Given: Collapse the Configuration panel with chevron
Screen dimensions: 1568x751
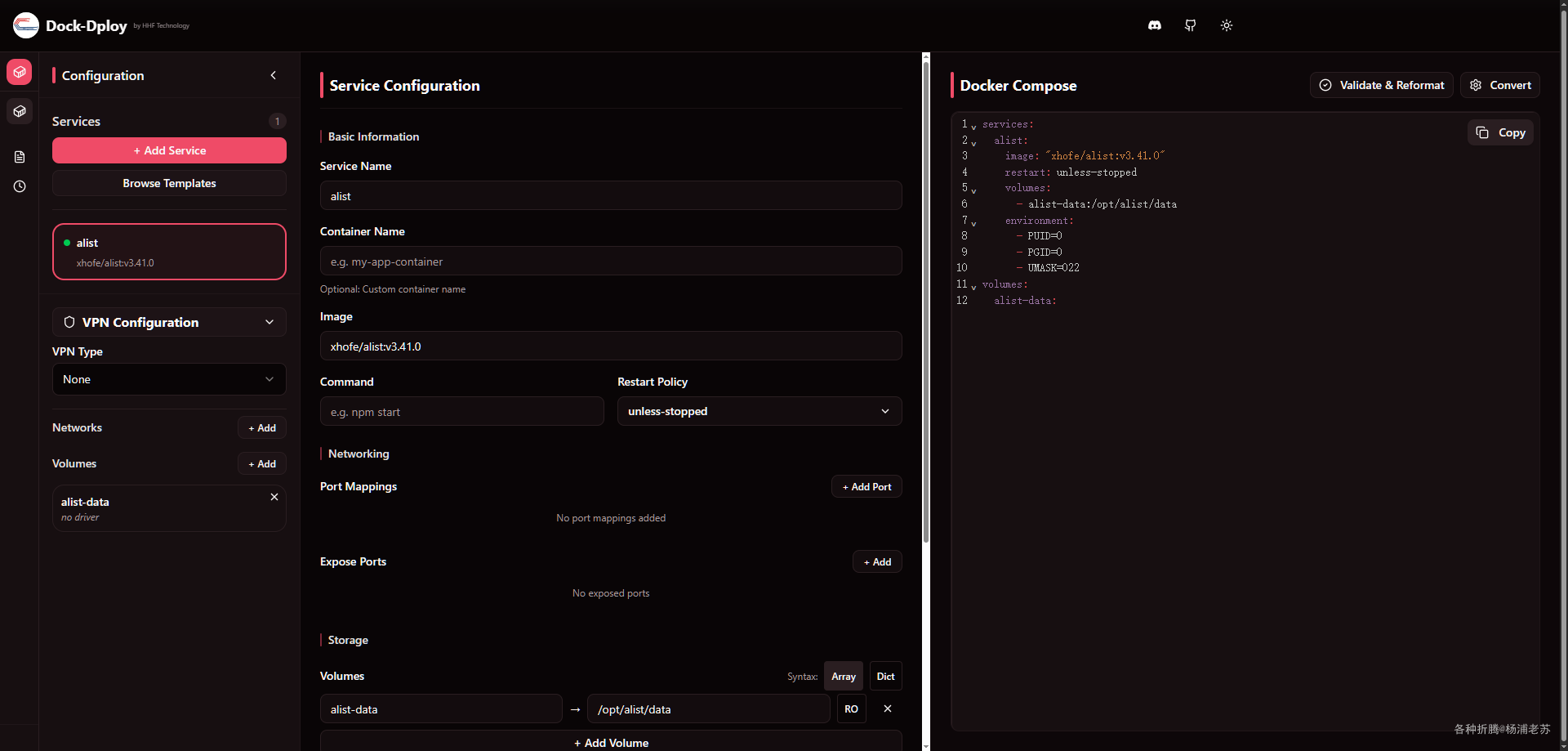Looking at the screenshot, I should pyautogui.click(x=274, y=75).
